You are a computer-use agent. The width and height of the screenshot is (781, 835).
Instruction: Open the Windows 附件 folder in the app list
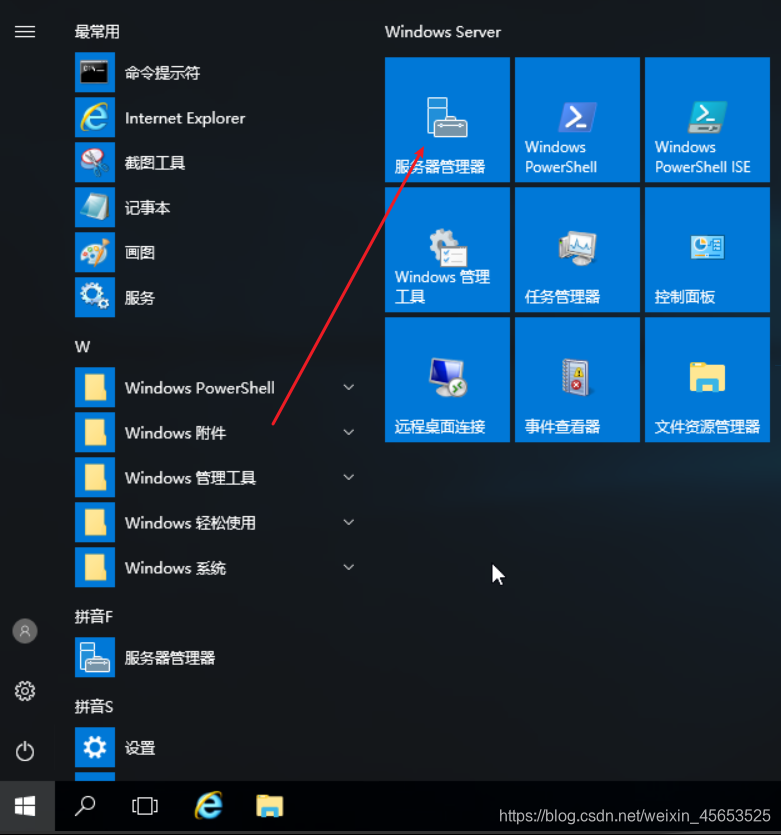[213, 432]
